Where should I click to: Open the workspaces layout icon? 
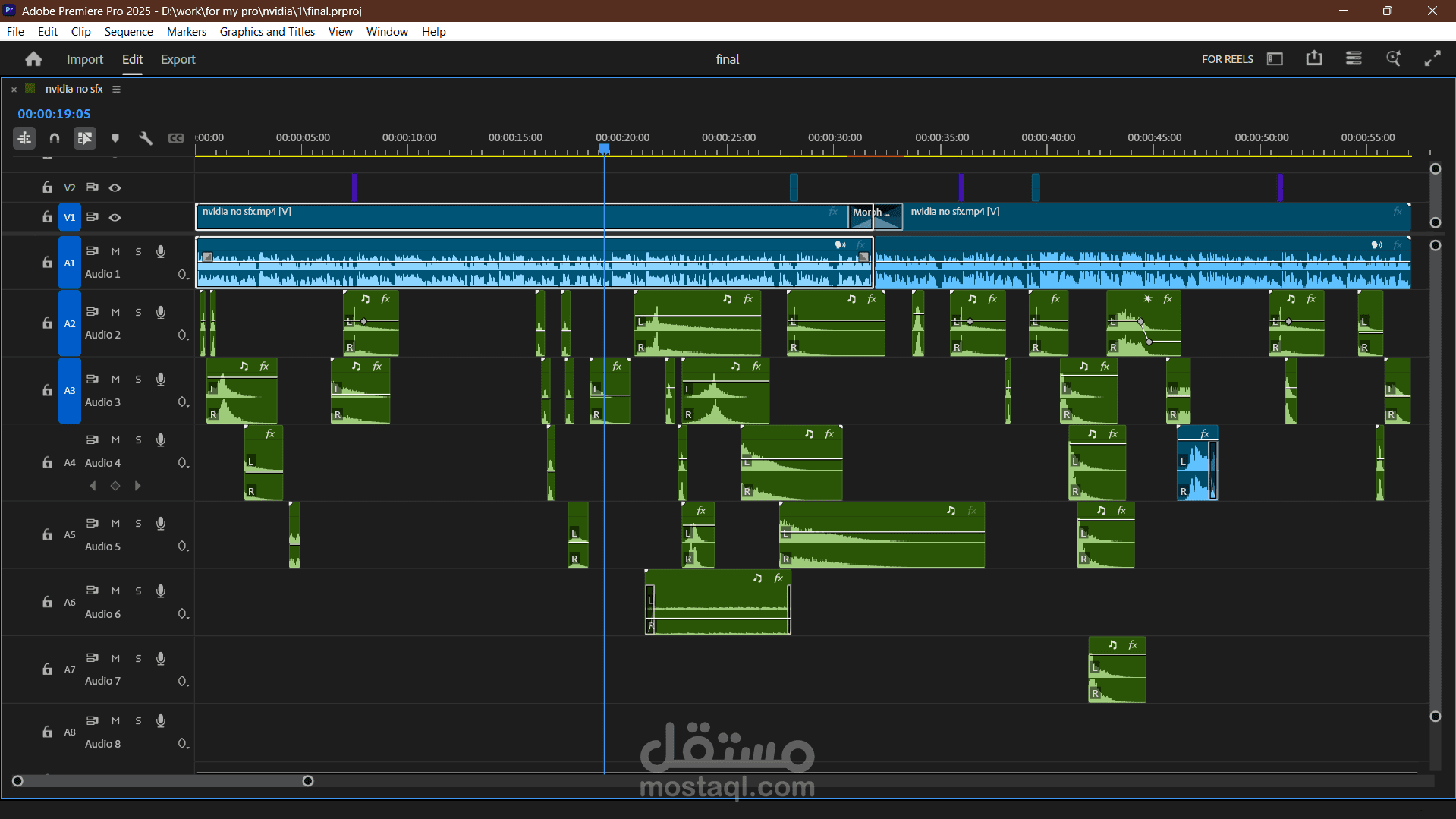[x=1275, y=59]
